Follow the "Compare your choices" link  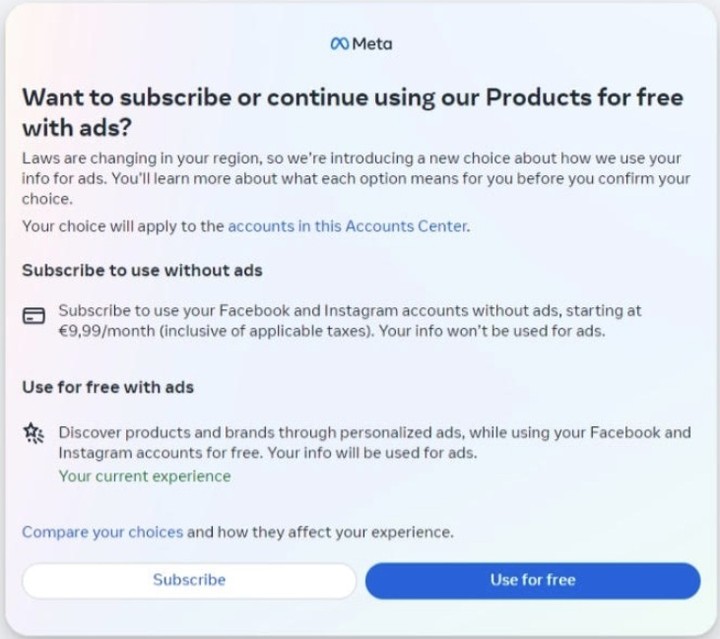point(102,532)
